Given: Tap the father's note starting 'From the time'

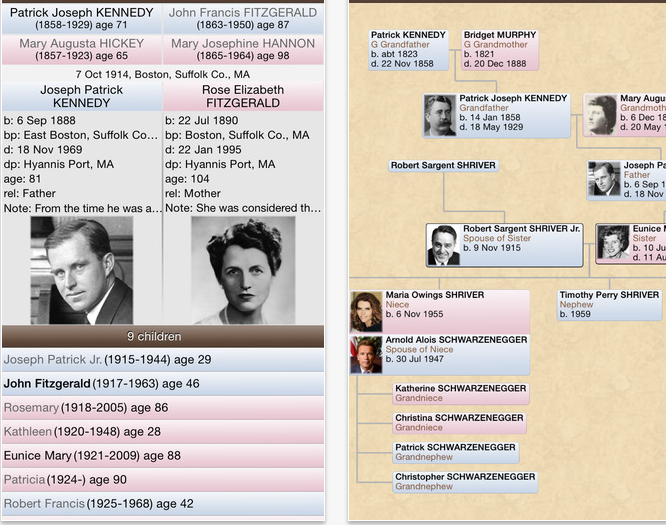Looking at the screenshot, I should [82, 209].
